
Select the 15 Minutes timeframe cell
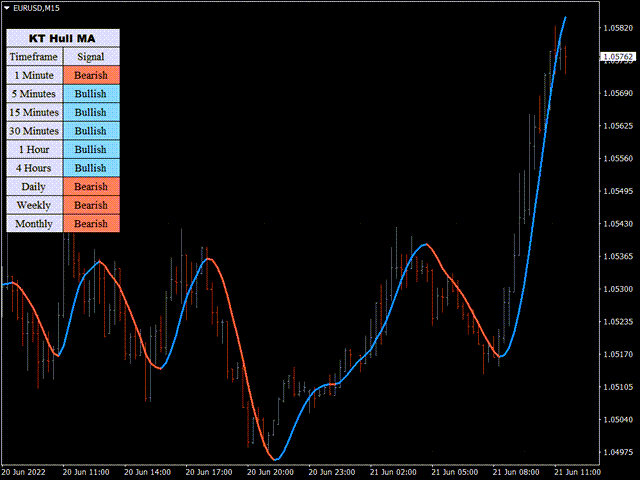coord(34,112)
